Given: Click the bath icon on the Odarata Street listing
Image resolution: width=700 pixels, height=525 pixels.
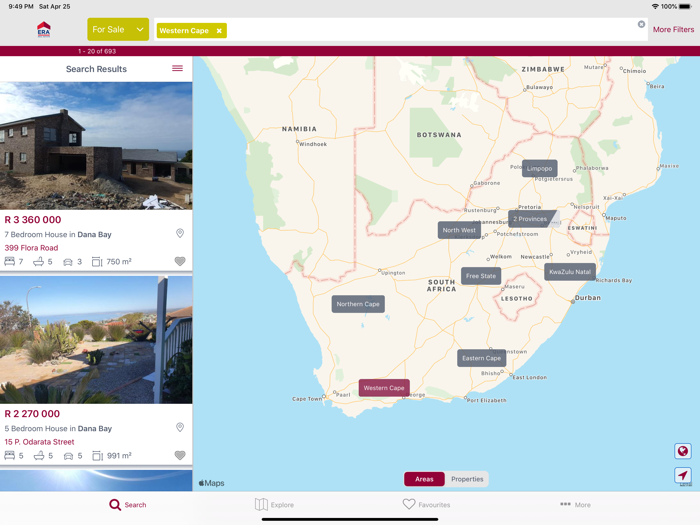Looking at the screenshot, I should click(39, 455).
